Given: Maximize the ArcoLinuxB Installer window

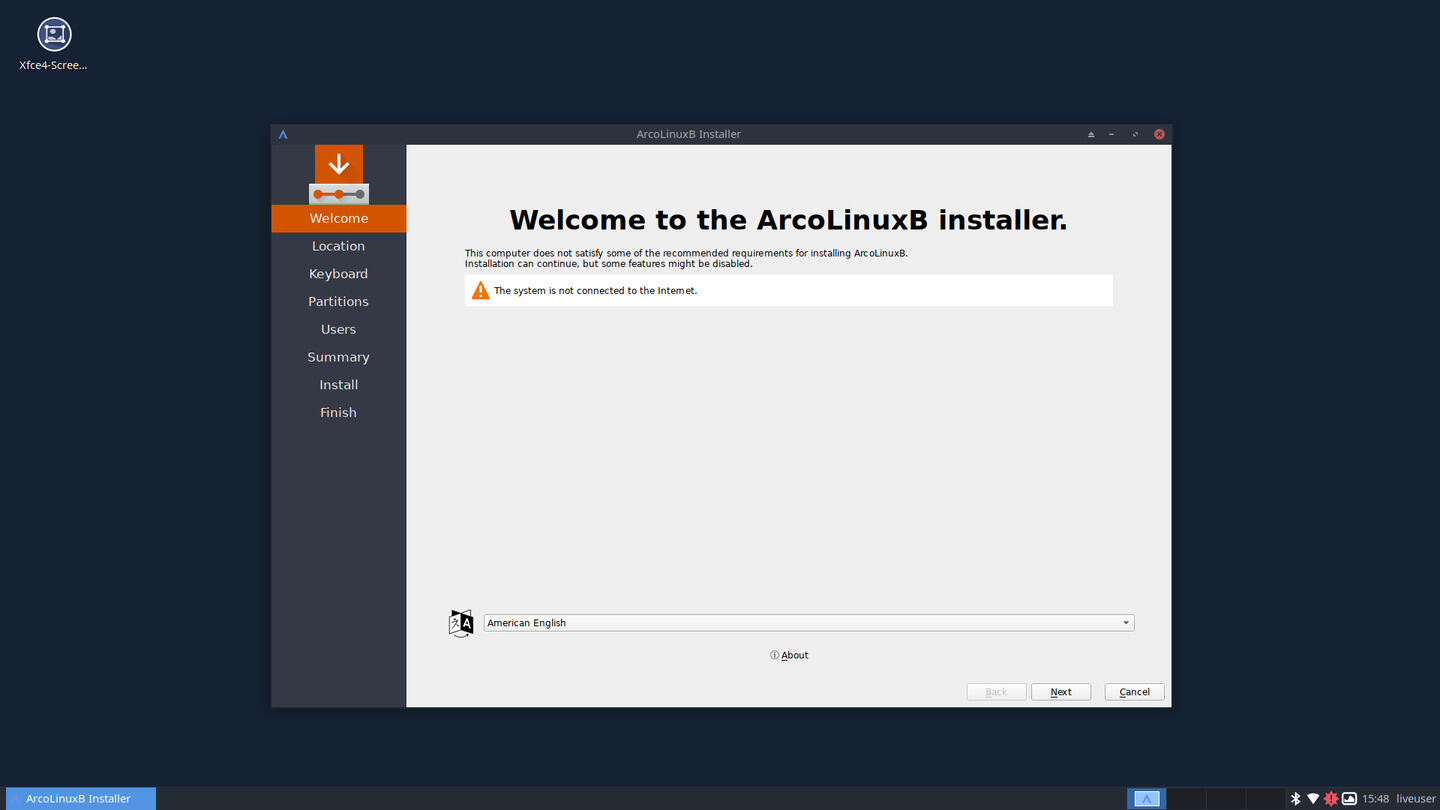Looking at the screenshot, I should click(1135, 134).
